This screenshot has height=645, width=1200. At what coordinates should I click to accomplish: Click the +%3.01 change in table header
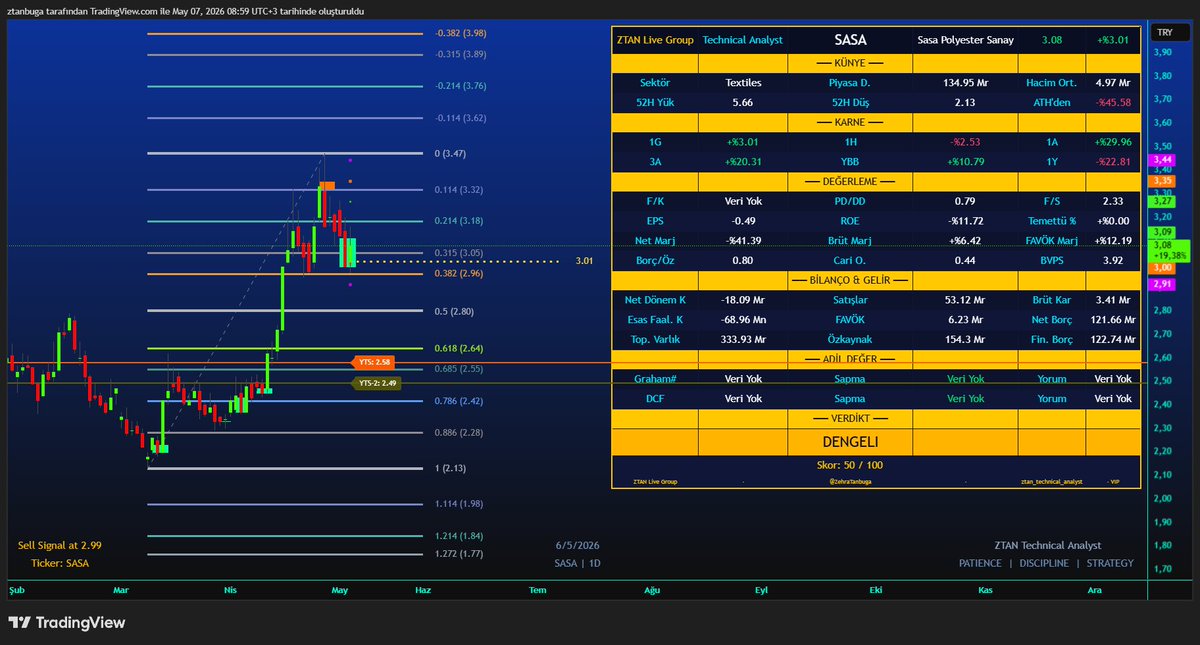(1112, 40)
